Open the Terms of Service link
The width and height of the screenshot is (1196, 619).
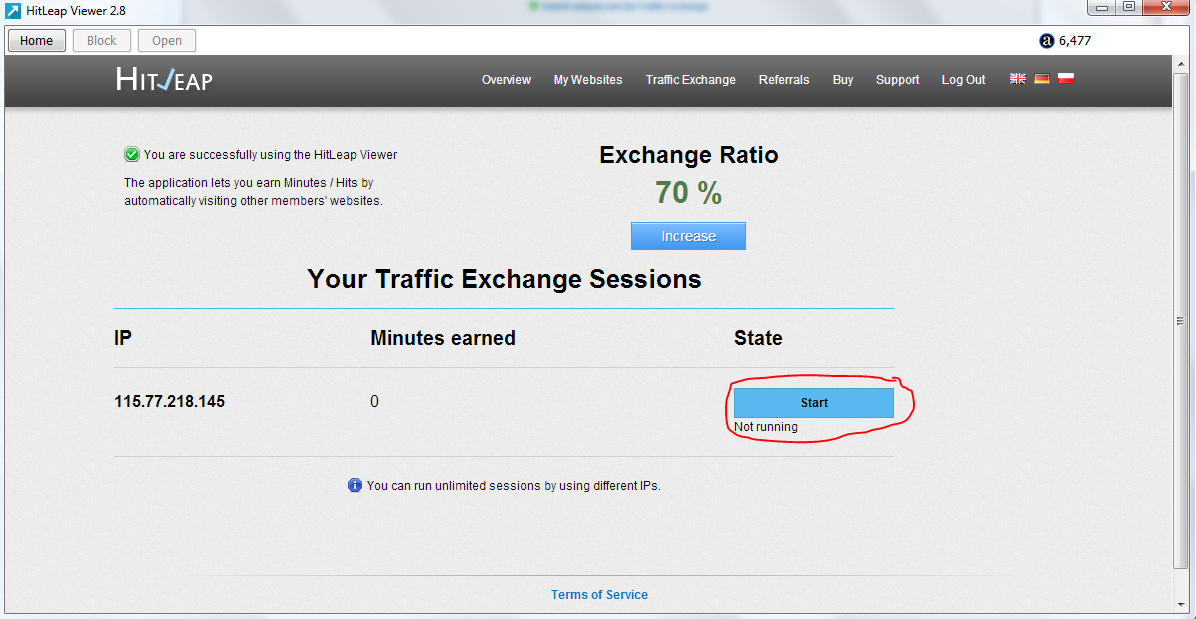tap(600, 595)
